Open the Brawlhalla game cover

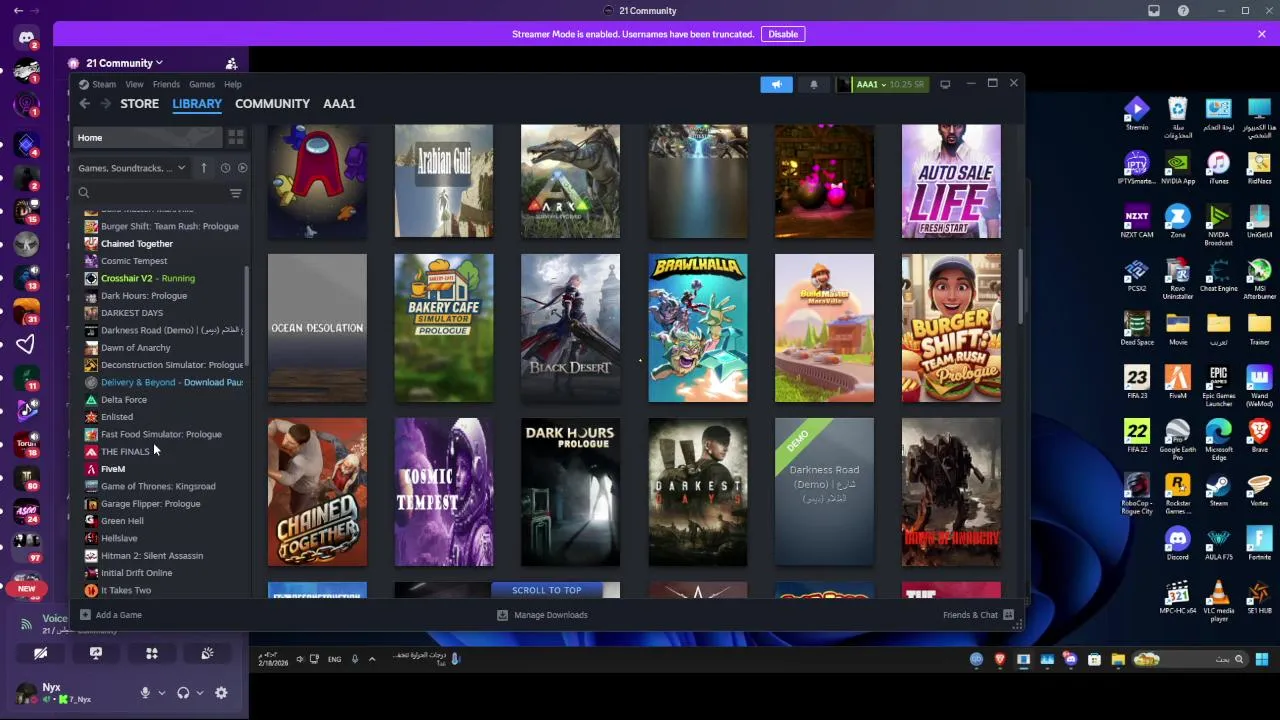tap(698, 328)
